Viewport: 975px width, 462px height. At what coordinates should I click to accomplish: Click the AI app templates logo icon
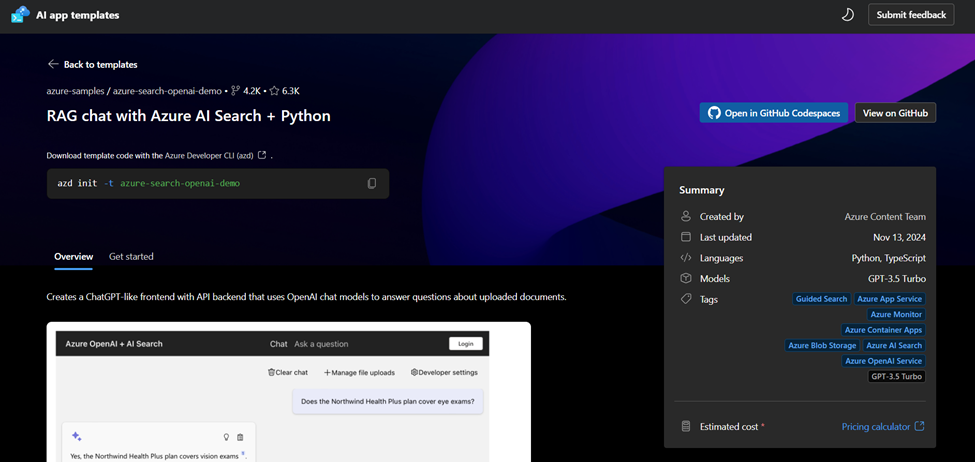[x=21, y=15]
